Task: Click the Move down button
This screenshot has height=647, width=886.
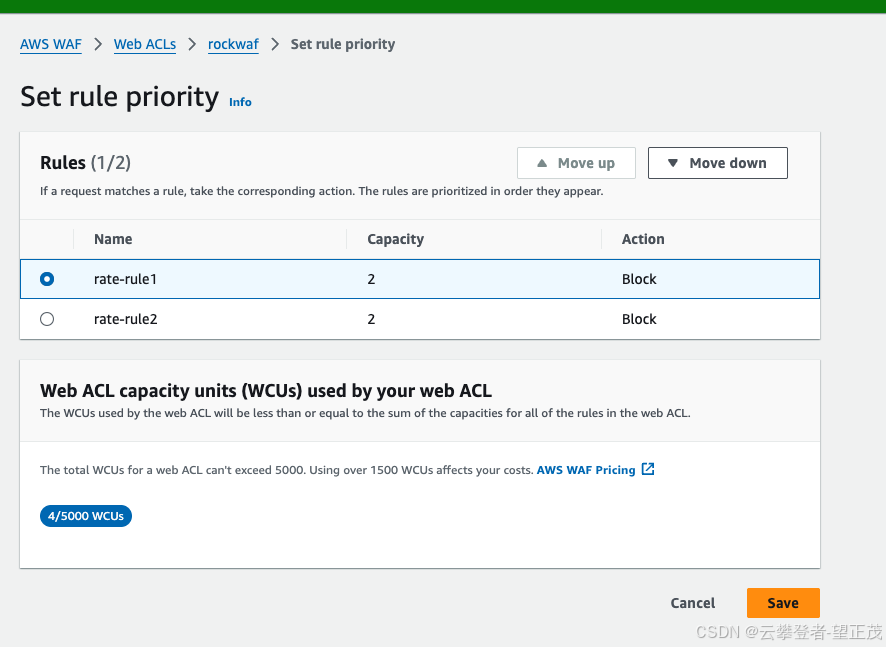Action: 718,163
